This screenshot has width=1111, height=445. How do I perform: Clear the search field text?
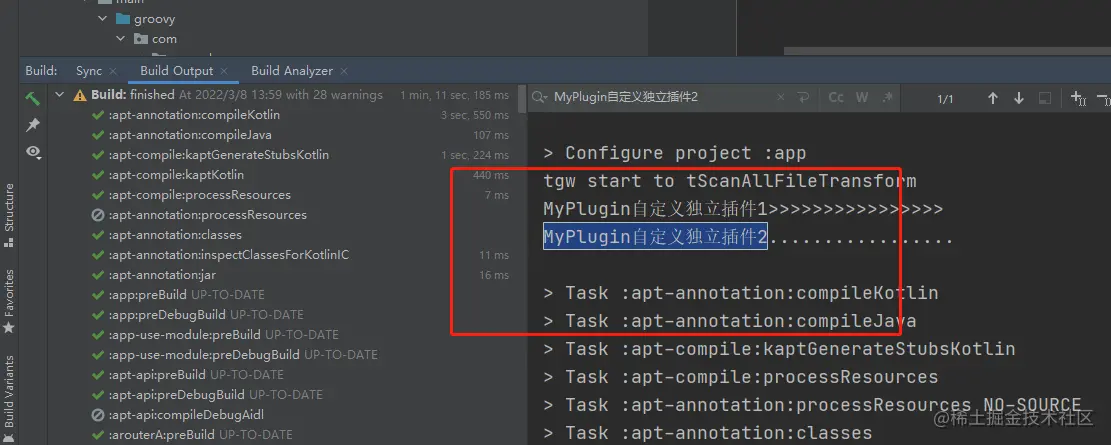(x=780, y=97)
